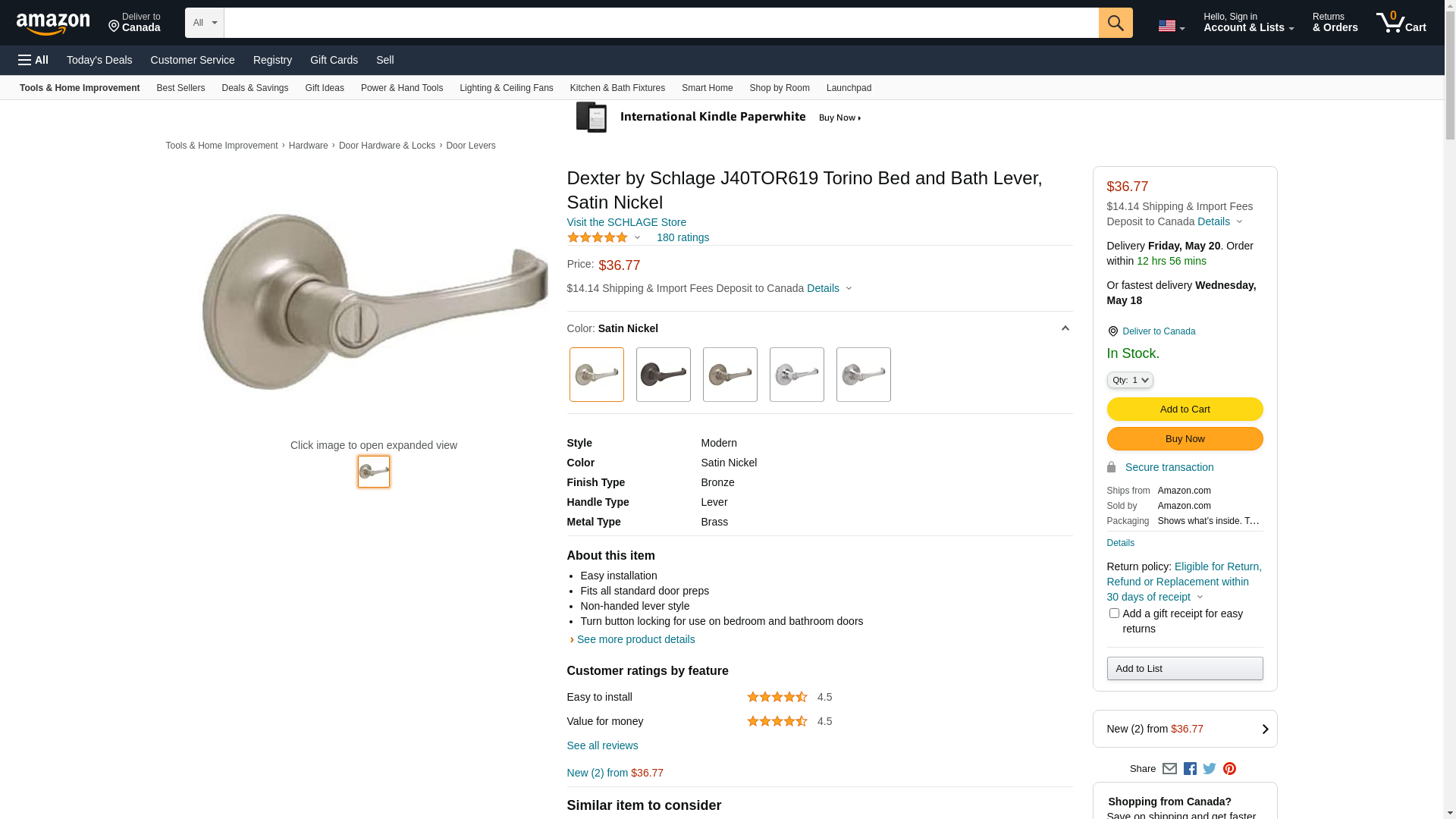Expand the search category All dropdown
Screen dimensions: 1456x819
204,23
